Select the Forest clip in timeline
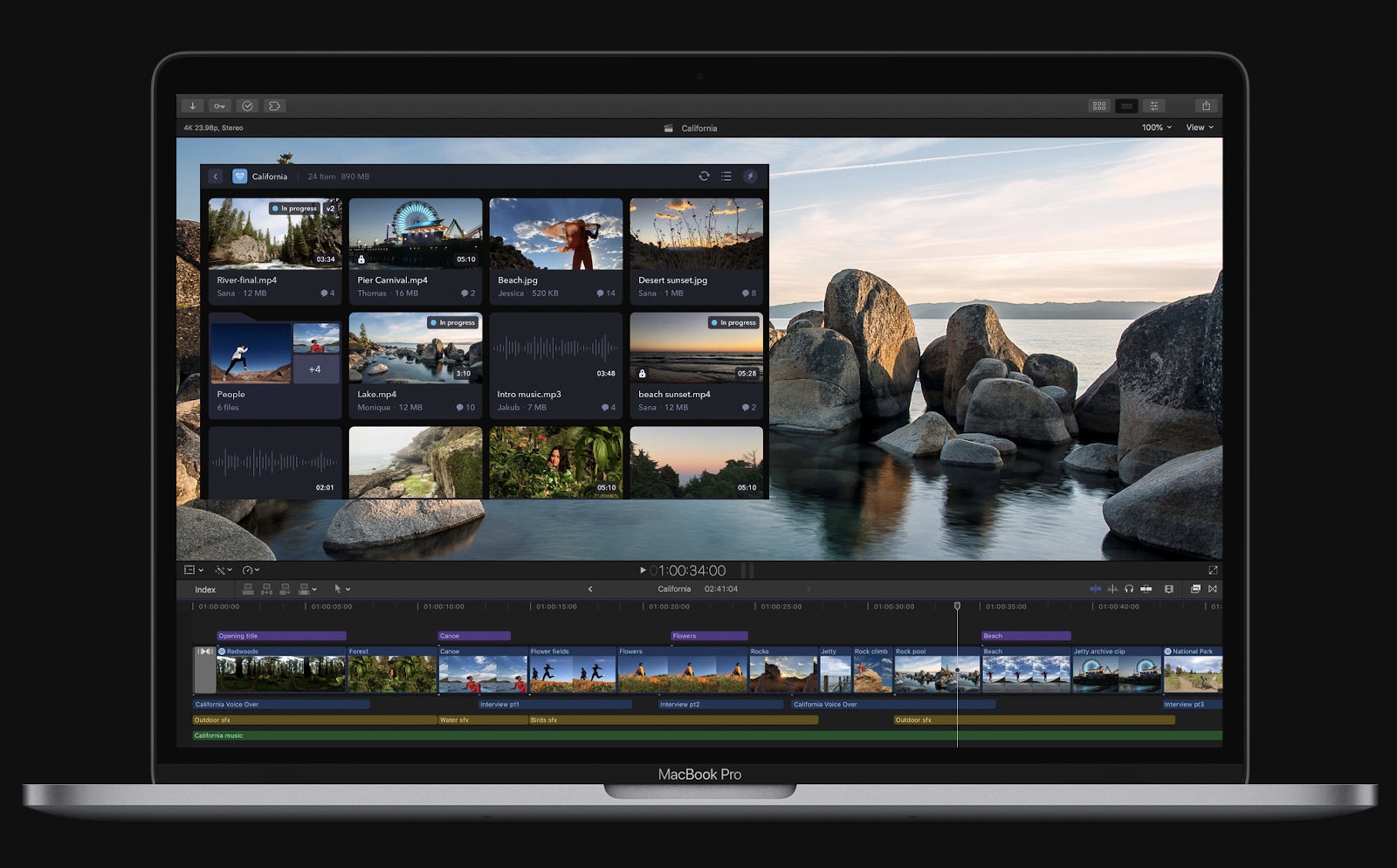Viewport: 1397px width, 868px height. [x=392, y=670]
